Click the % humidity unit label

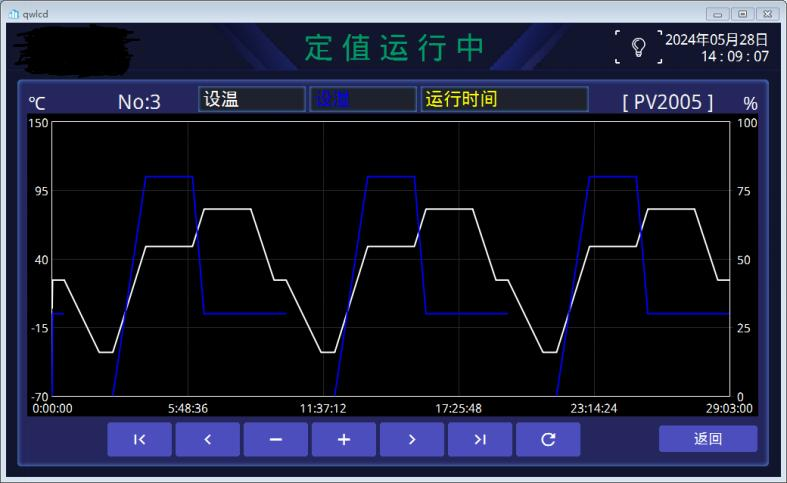750,104
